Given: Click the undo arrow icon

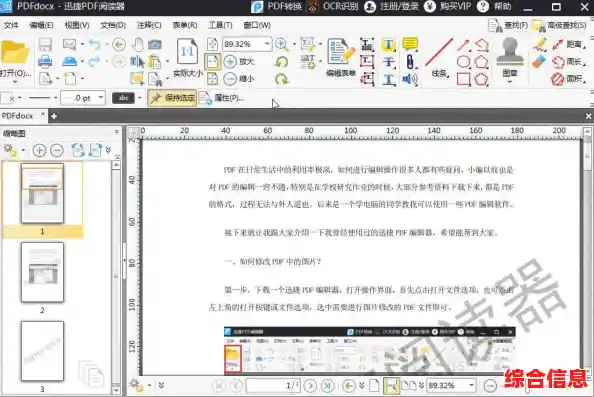Looking at the screenshot, I should click(x=95, y=44).
